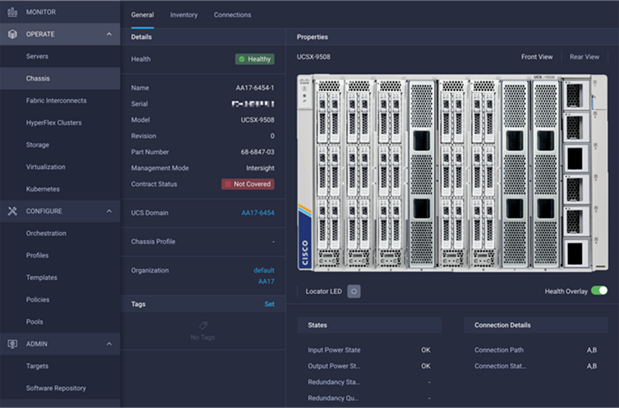Click the Monitor bar chart icon
Screen dimensions: 619x408
(x=13, y=12)
